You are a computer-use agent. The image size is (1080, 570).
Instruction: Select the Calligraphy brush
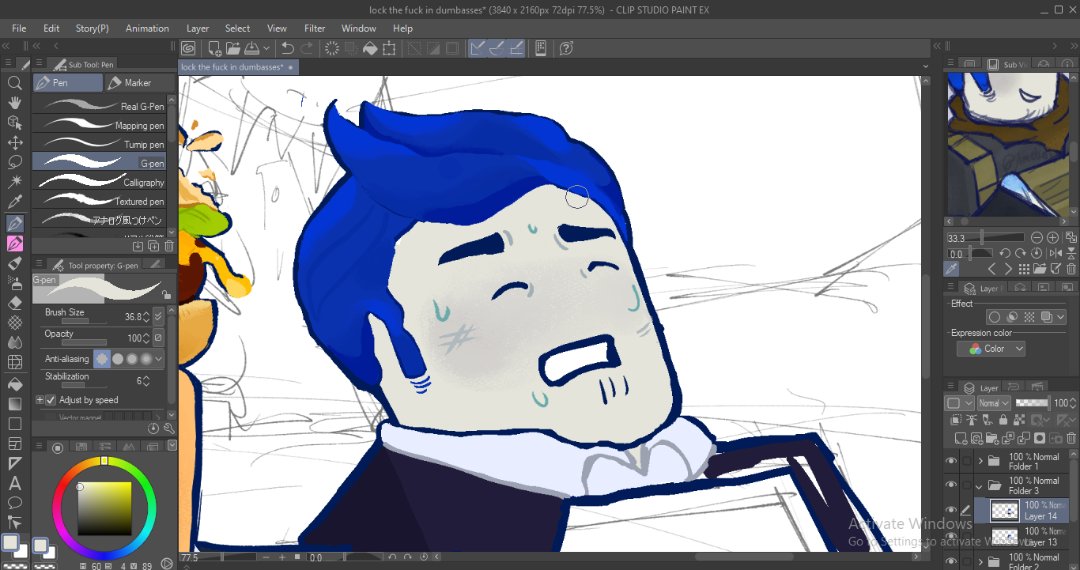[x=99, y=182]
